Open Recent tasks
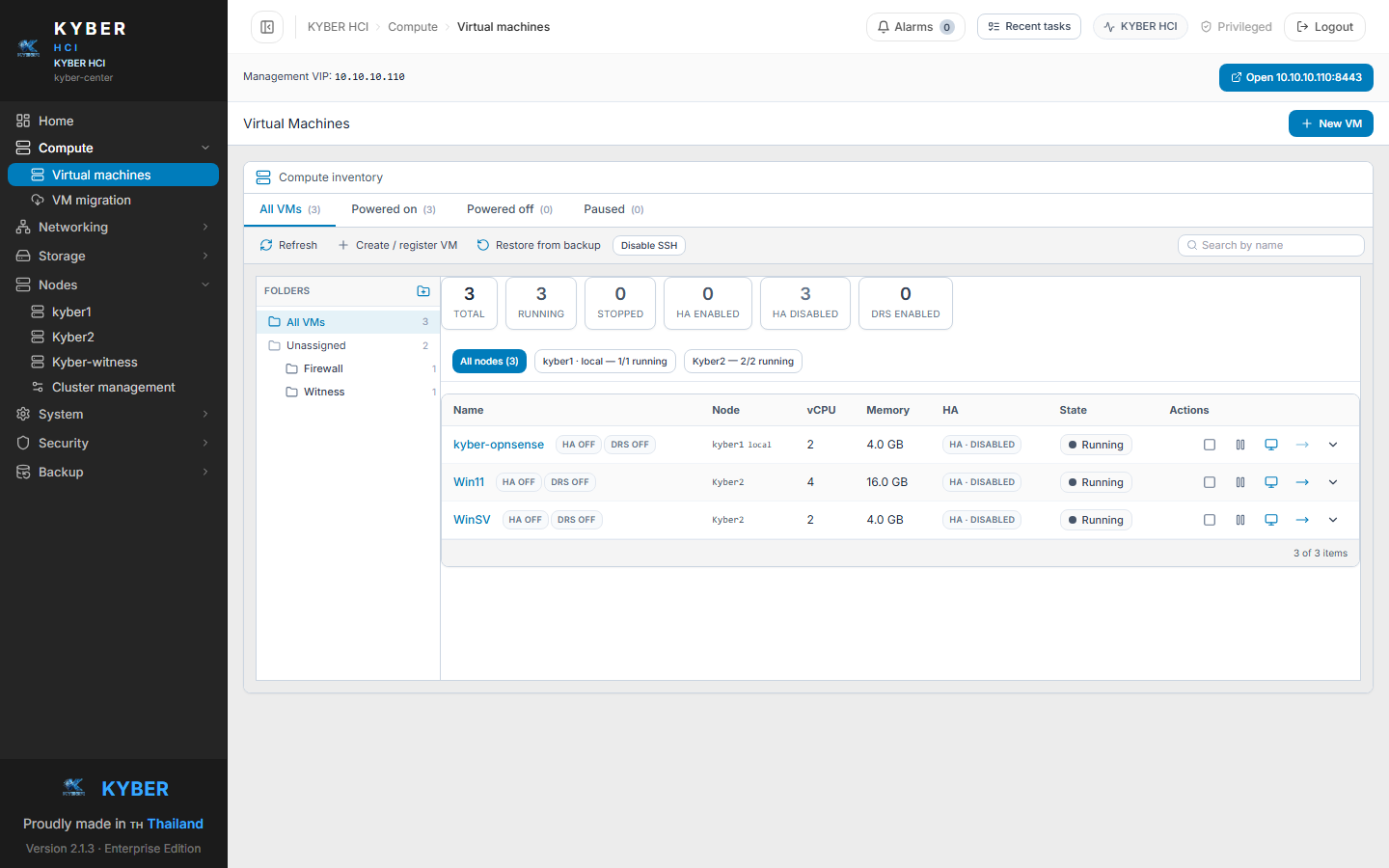This screenshot has height=868, width=1389. point(1029,26)
